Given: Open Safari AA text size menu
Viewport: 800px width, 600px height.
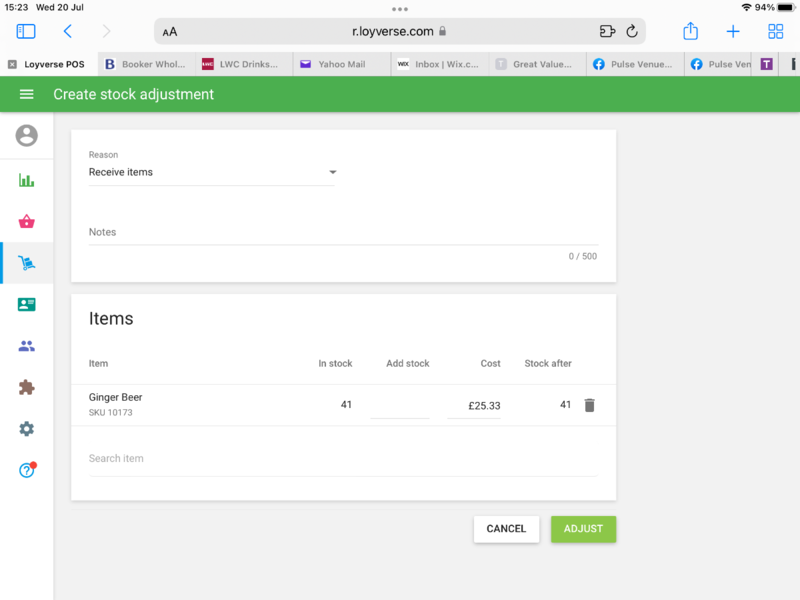Looking at the screenshot, I should point(170,32).
